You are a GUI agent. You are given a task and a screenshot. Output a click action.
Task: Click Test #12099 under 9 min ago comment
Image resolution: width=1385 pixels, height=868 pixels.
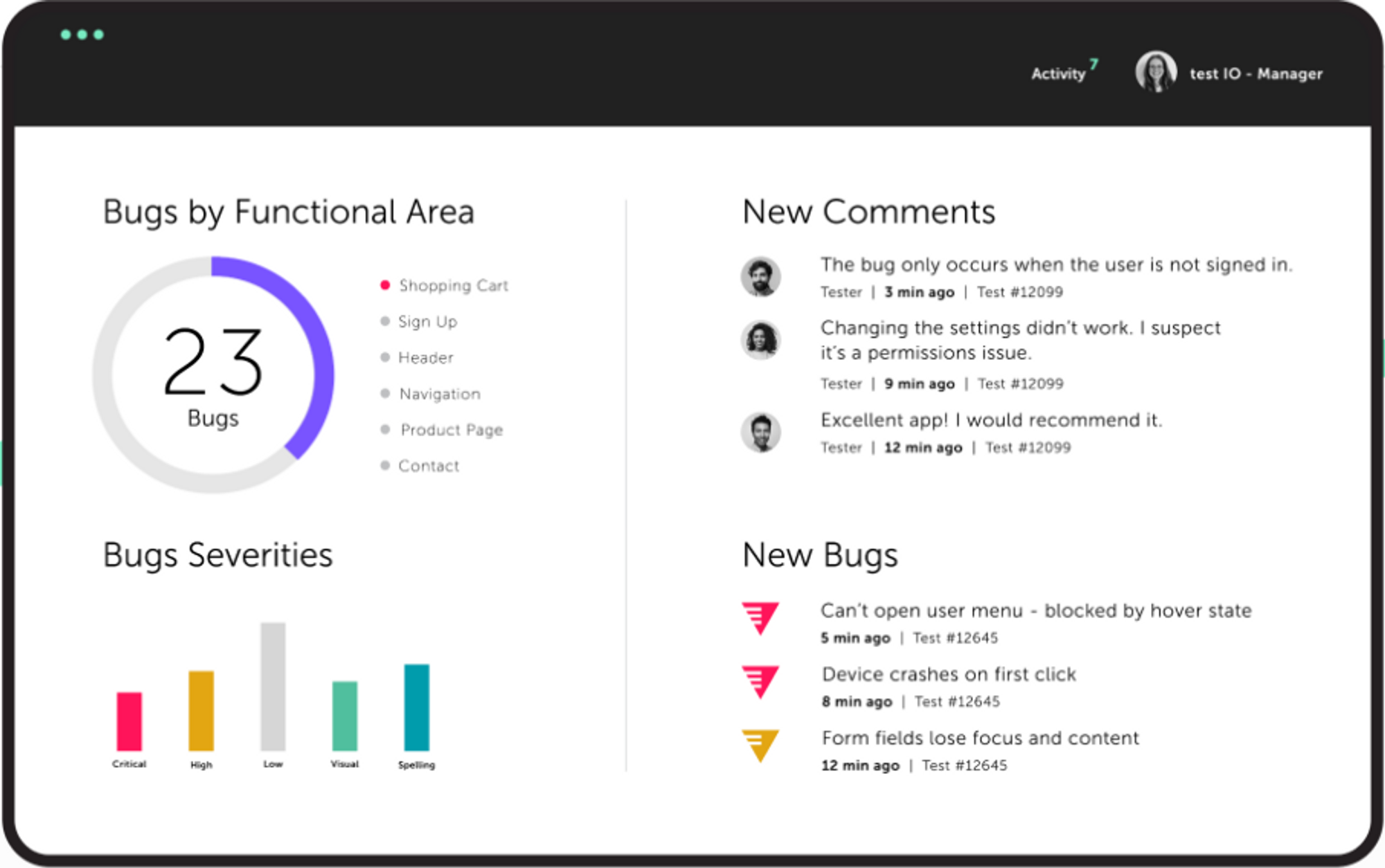pos(1020,383)
